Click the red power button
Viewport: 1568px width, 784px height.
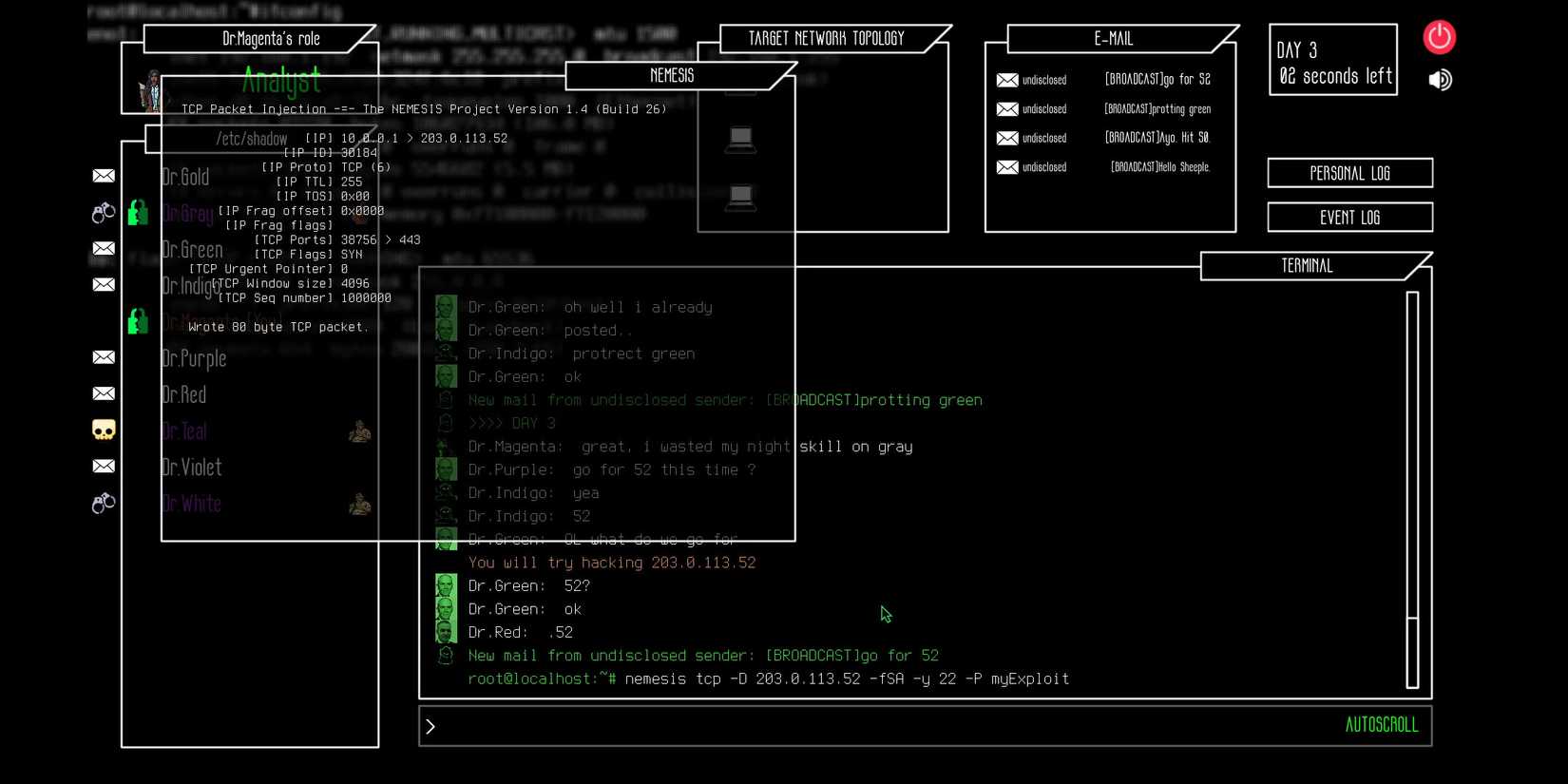click(1439, 37)
